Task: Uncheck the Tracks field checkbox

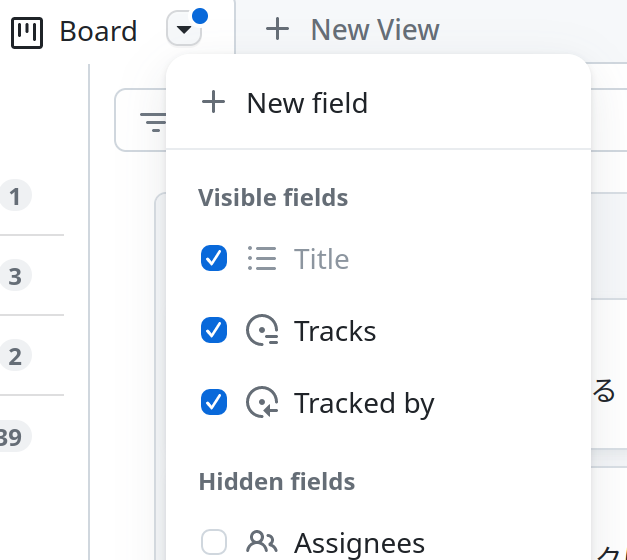Action: click(x=214, y=330)
